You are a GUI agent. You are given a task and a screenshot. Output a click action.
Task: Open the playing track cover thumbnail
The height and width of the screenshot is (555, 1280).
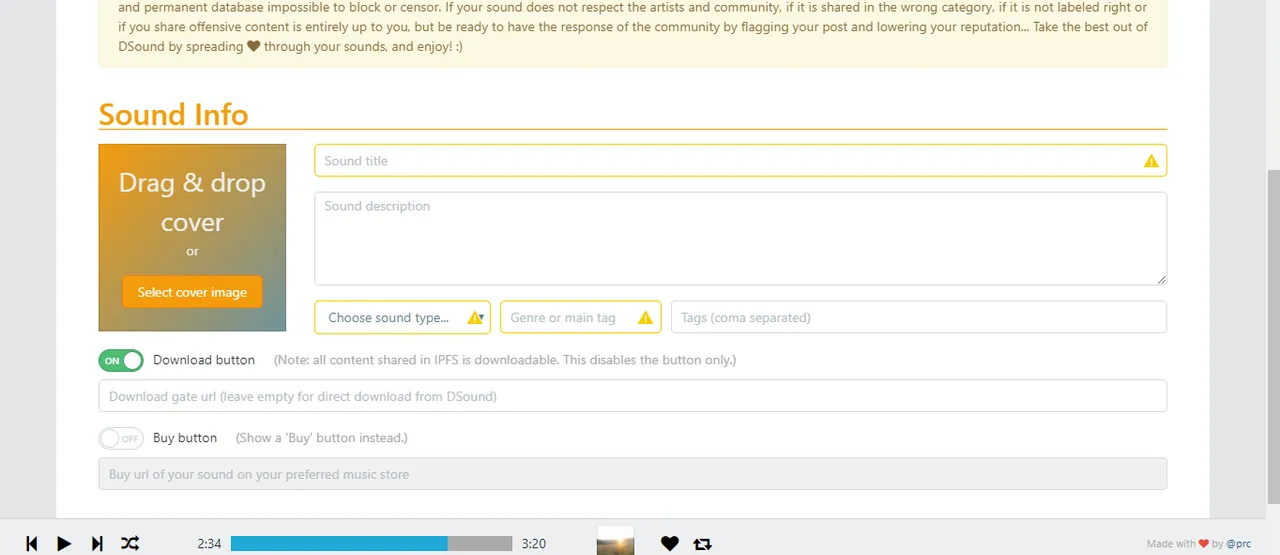pos(615,540)
